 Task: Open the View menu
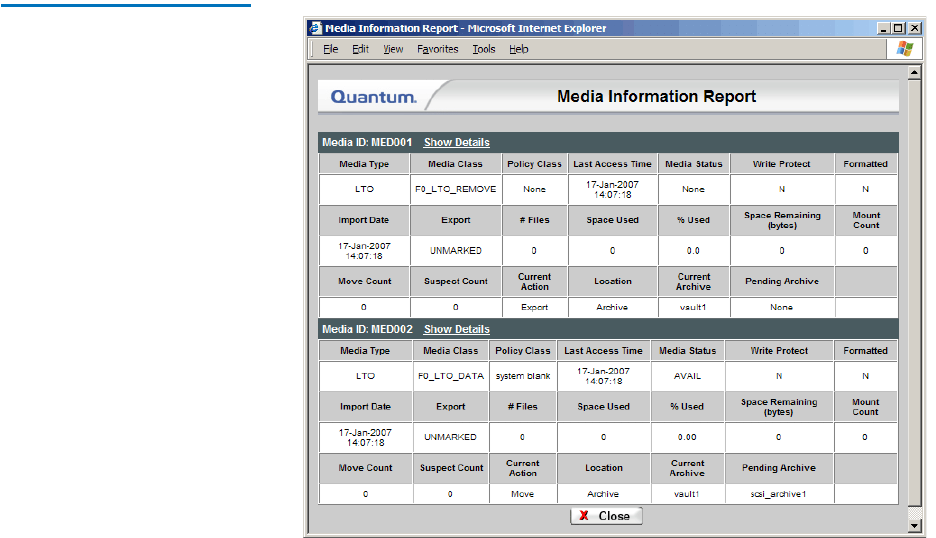coord(393,49)
